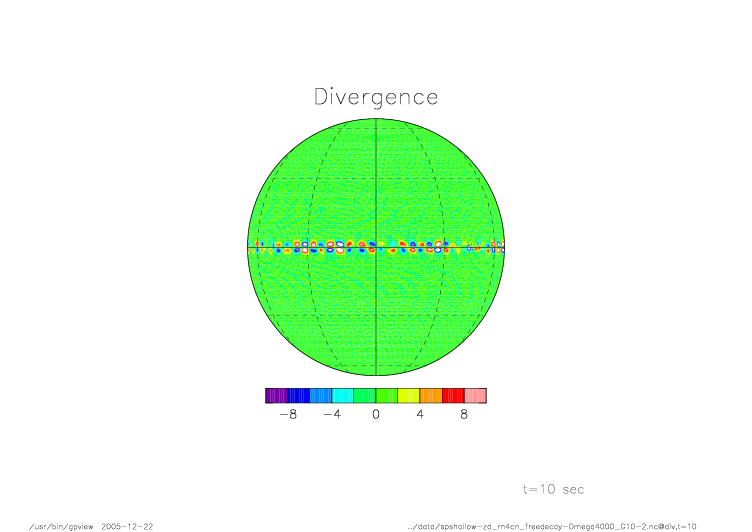The image size is (752, 532).
Task: Click the -8 colorbar tick label
Action: pyautogui.click(x=288, y=415)
